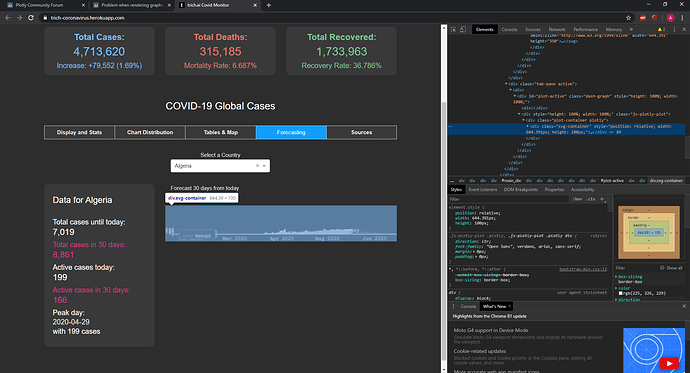Collapse the tab-pane active div node
This screenshot has width=690, height=373.
tap(506, 84)
